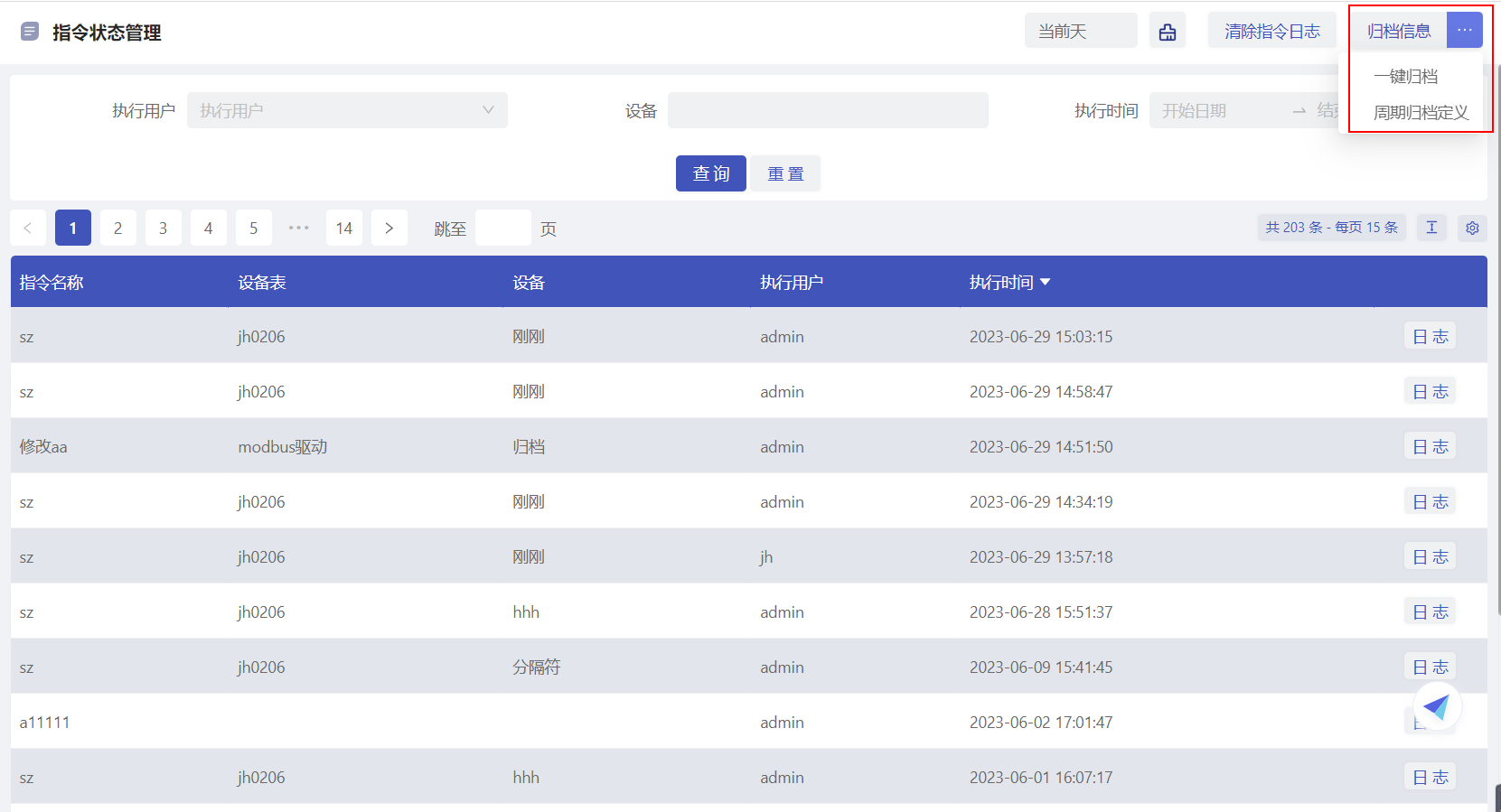Click timestamp 2023-06-02 17:01:47
The image size is (1501, 812).
coord(1041,722)
